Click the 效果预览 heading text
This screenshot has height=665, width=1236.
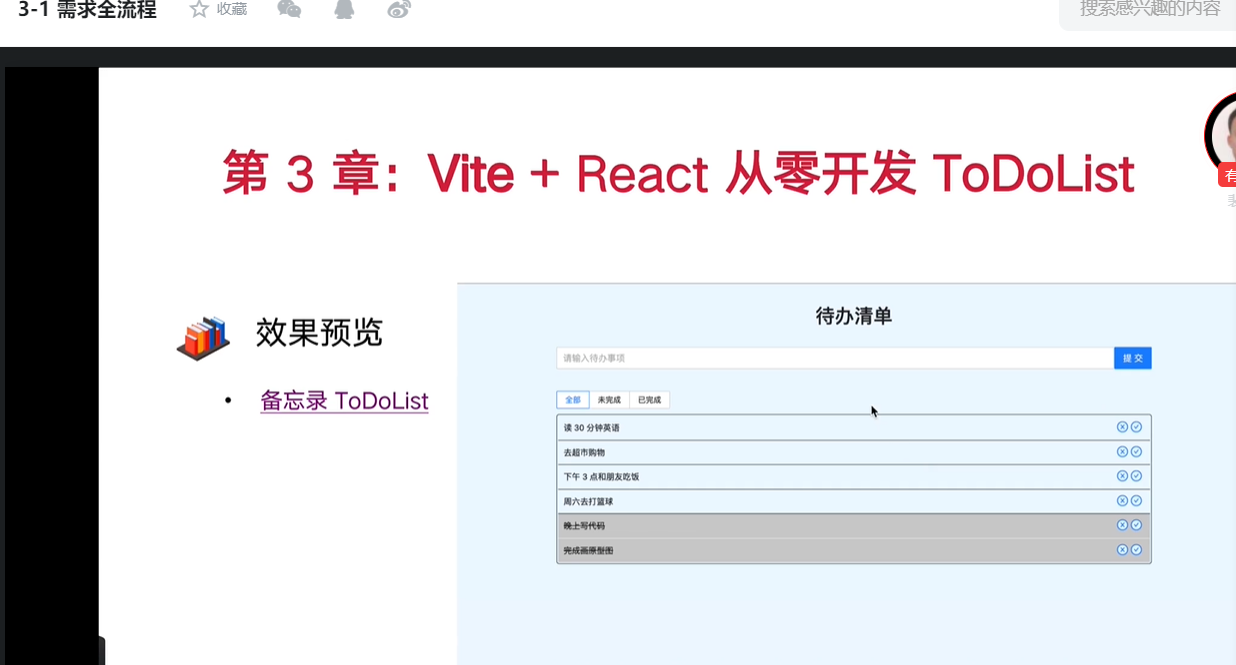[319, 333]
